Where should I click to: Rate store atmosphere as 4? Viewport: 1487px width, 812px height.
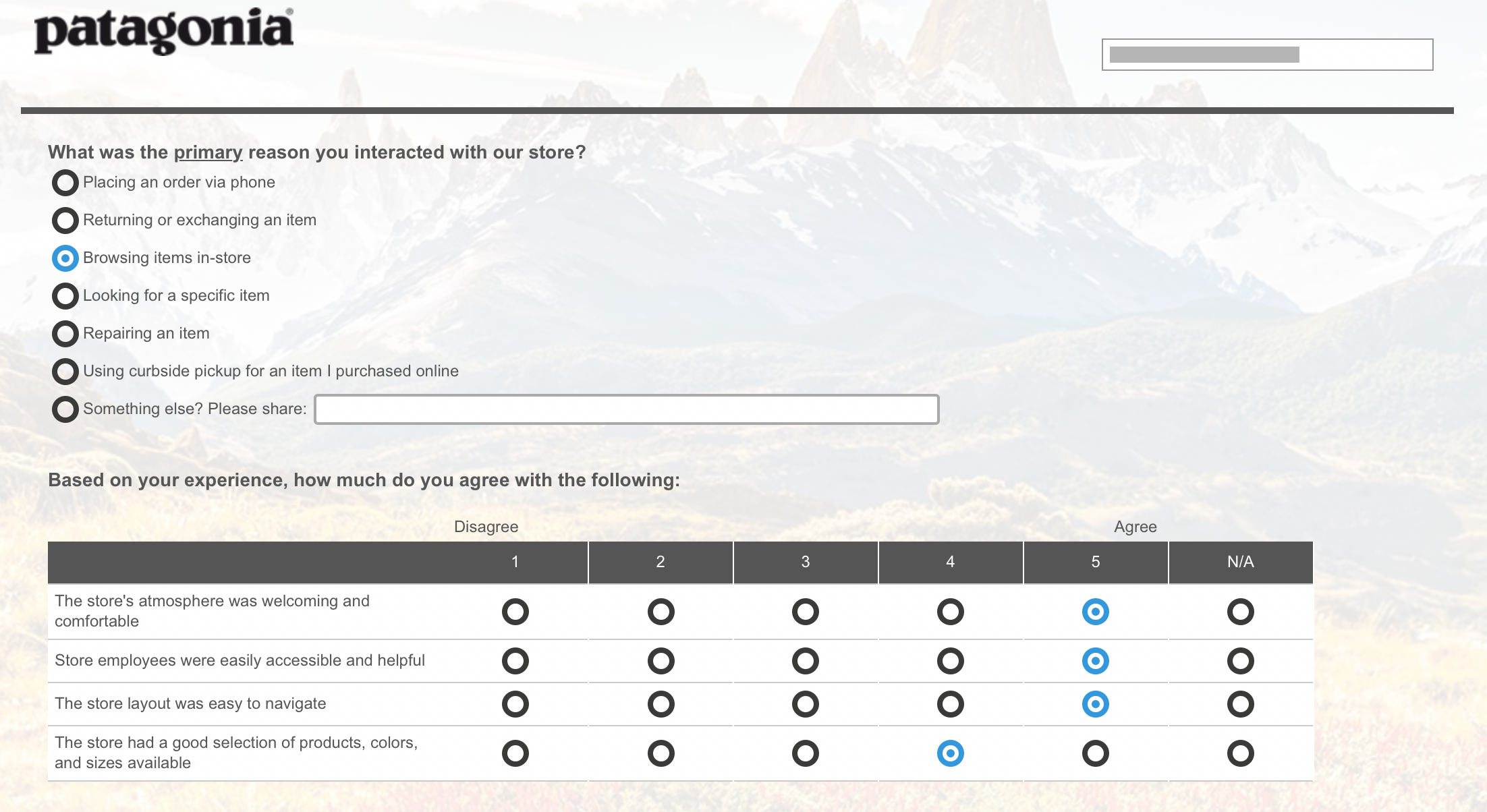950,612
